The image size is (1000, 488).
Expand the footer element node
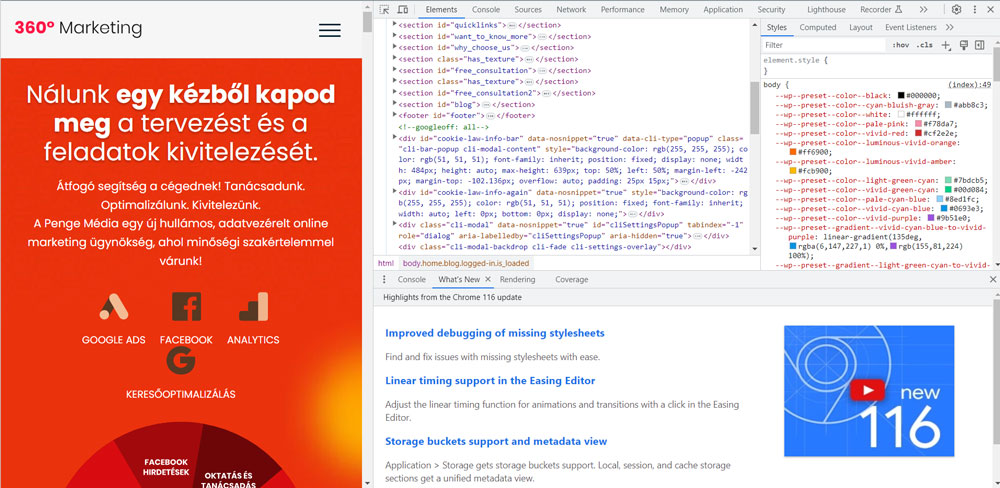coord(395,115)
